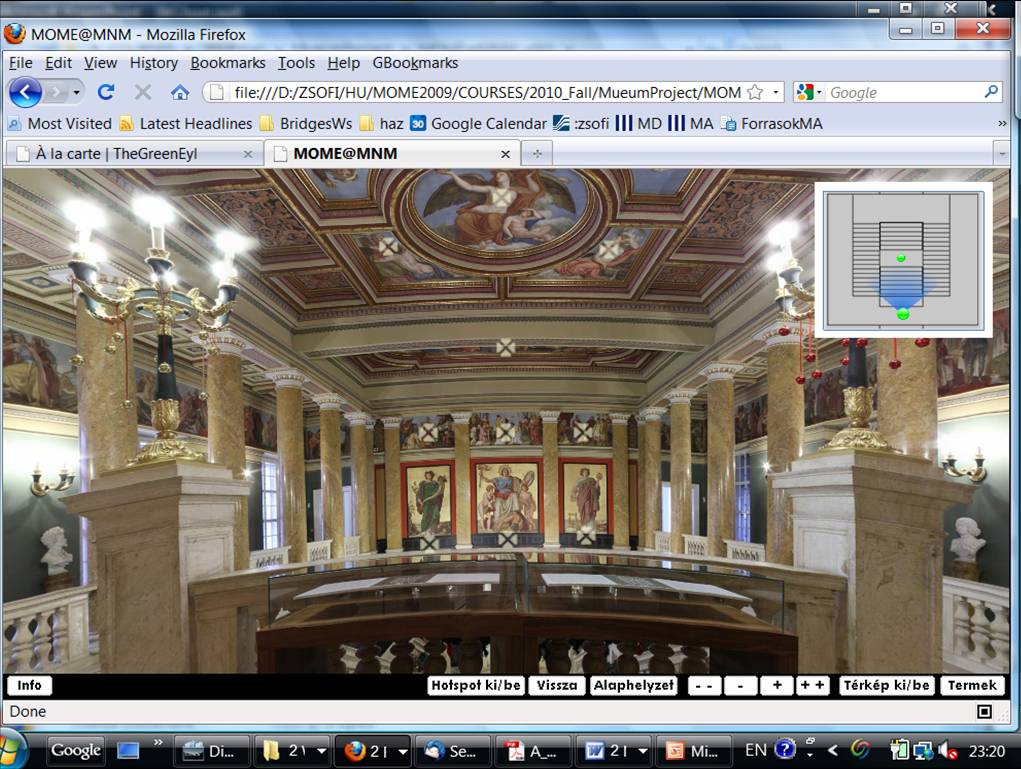The height and width of the screenshot is (769, 1021).
Task: Open the GBookmarks menu
Action: [x=415, y=63]
